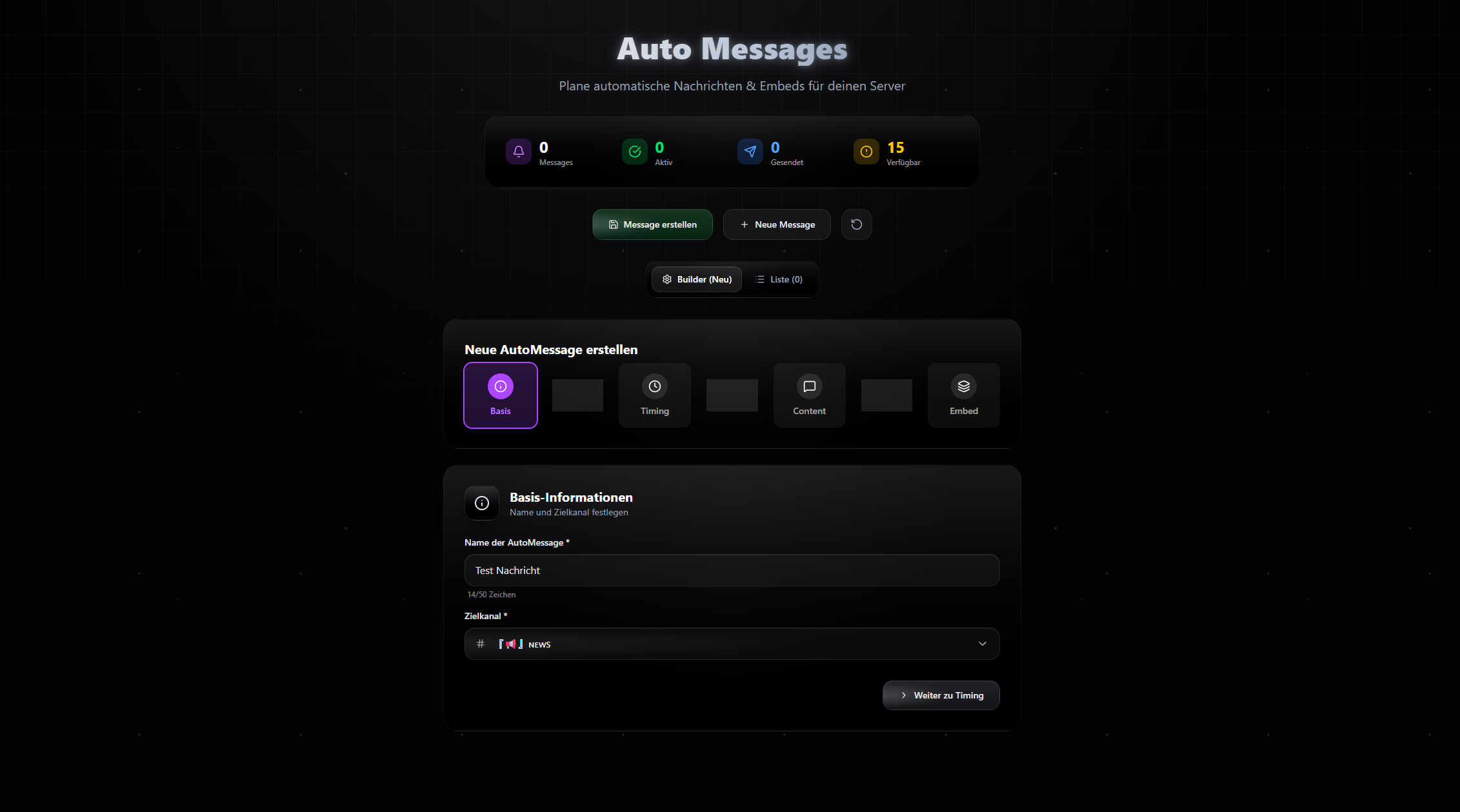The image size is (1460, 812).
Task: Click Weiter zu Timing
Action: [x=941, y=695]
